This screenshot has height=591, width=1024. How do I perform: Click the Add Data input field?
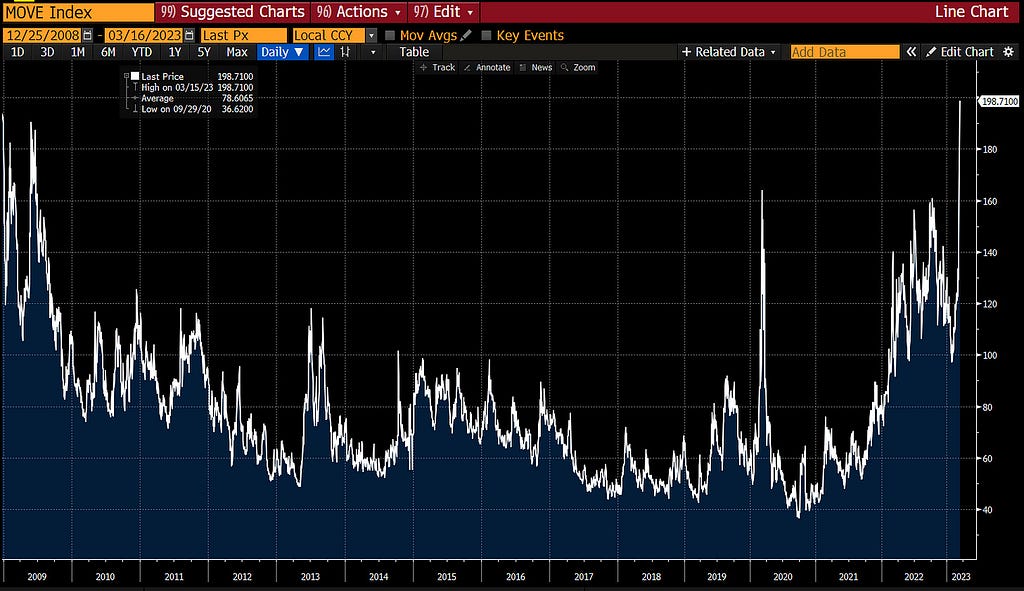click(x=844, y=52)
